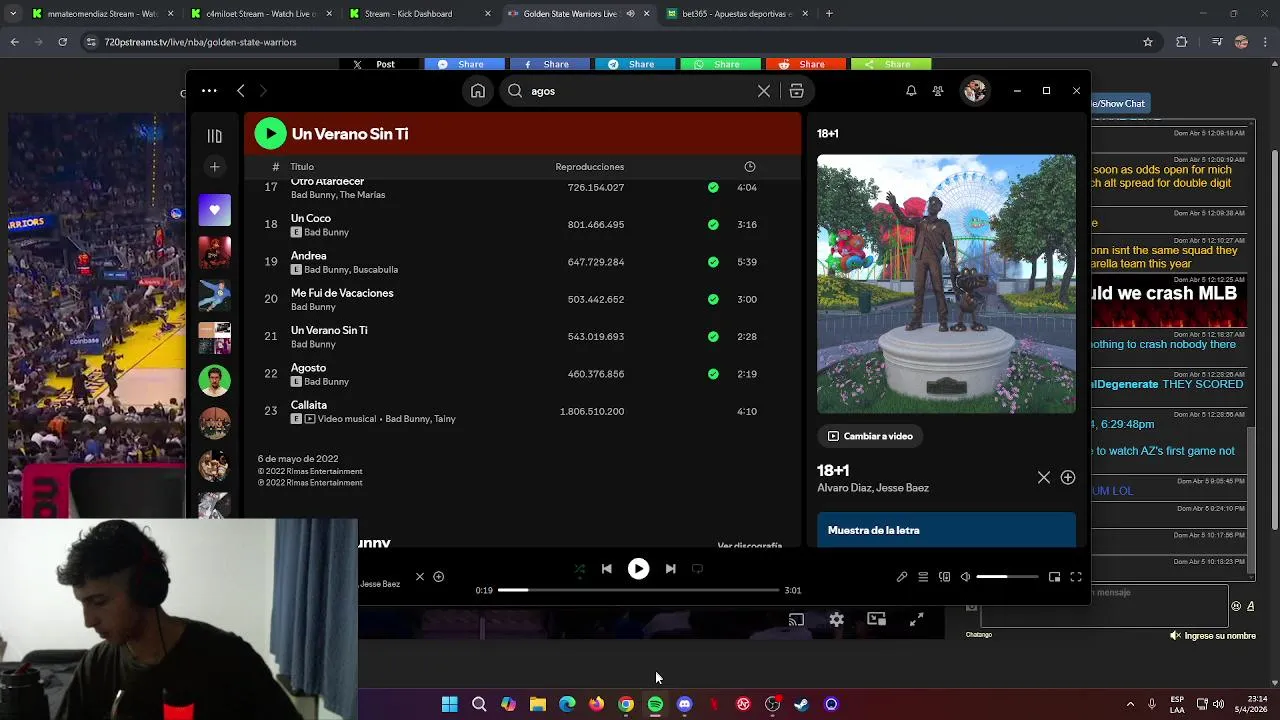Open connect to a device icon
The width and height of the screenshot is (1280, 720).
pos(944,577)
